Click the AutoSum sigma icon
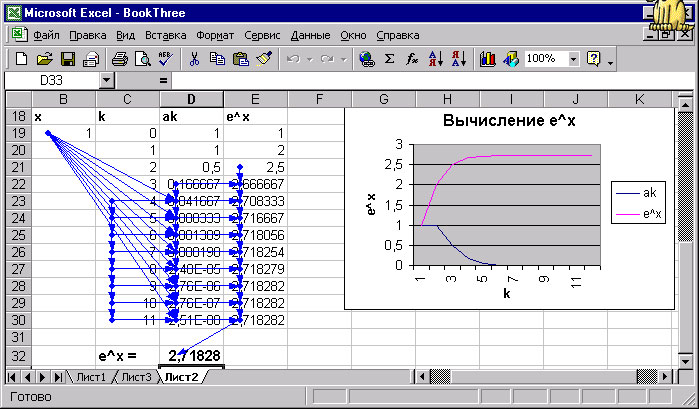The width and height of the screenshot is (699, 409). pyautogui.click(x=390, y=59)
